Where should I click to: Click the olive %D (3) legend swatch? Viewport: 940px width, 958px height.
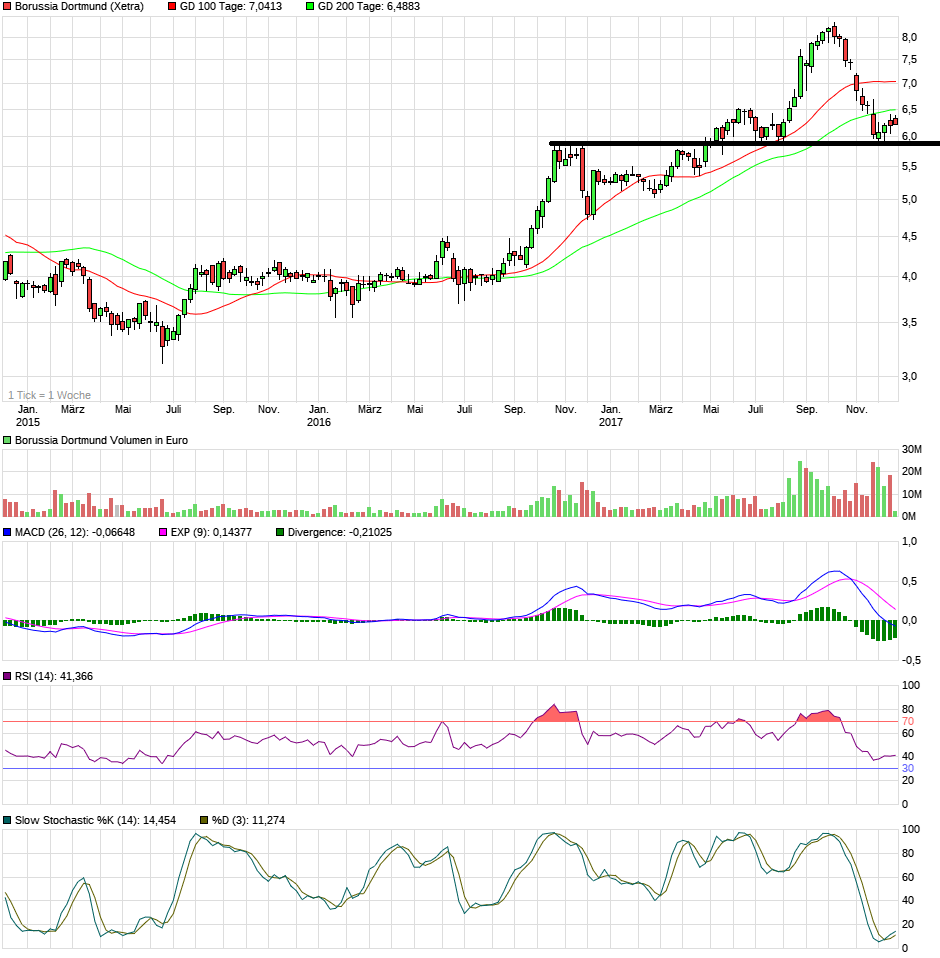(205, 821)
